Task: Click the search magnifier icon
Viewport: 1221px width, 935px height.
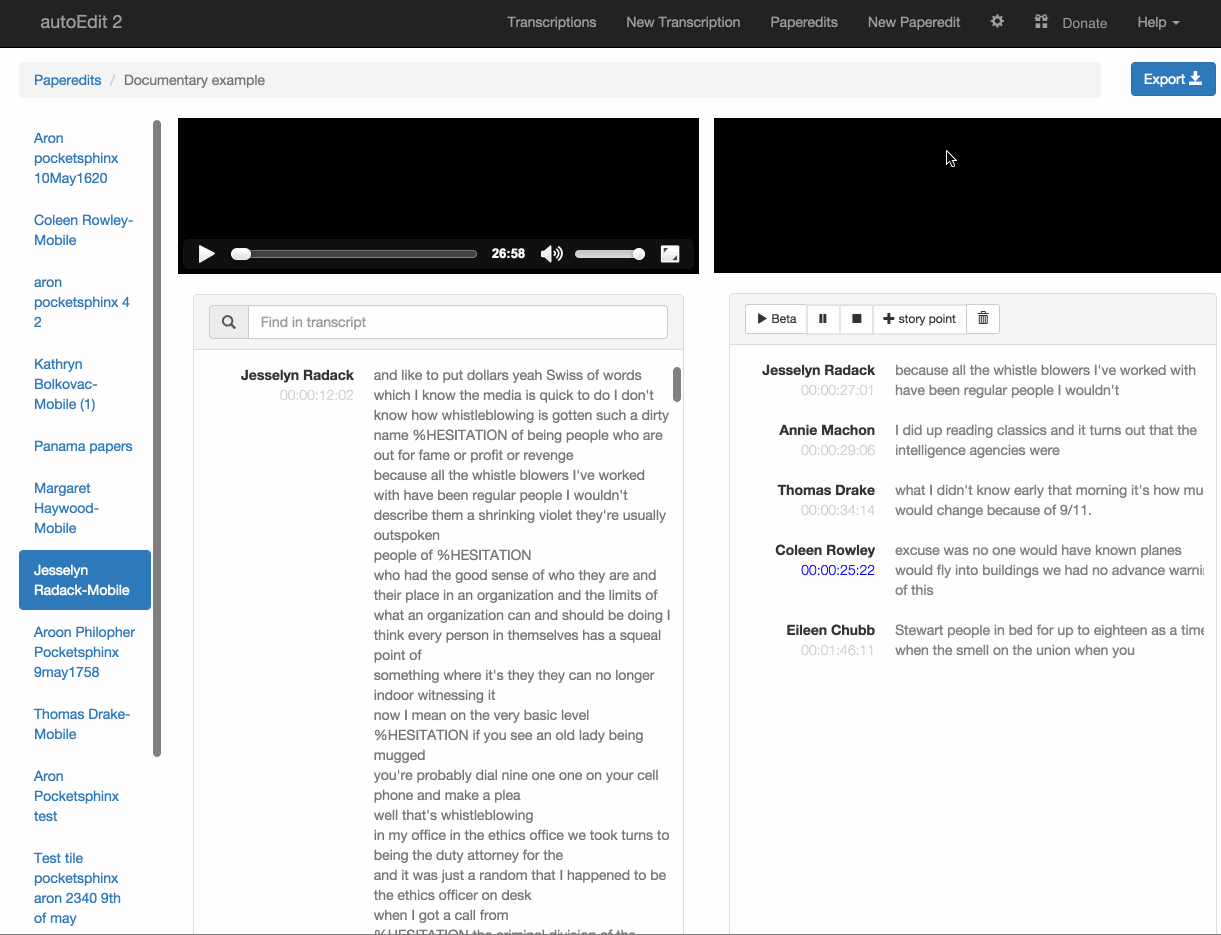Action: pyautogui.click(x=229, y=322)
